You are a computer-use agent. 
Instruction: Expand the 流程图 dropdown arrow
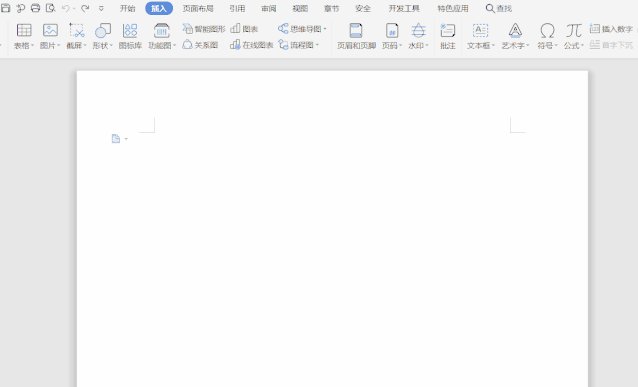[x=317, y=45]
